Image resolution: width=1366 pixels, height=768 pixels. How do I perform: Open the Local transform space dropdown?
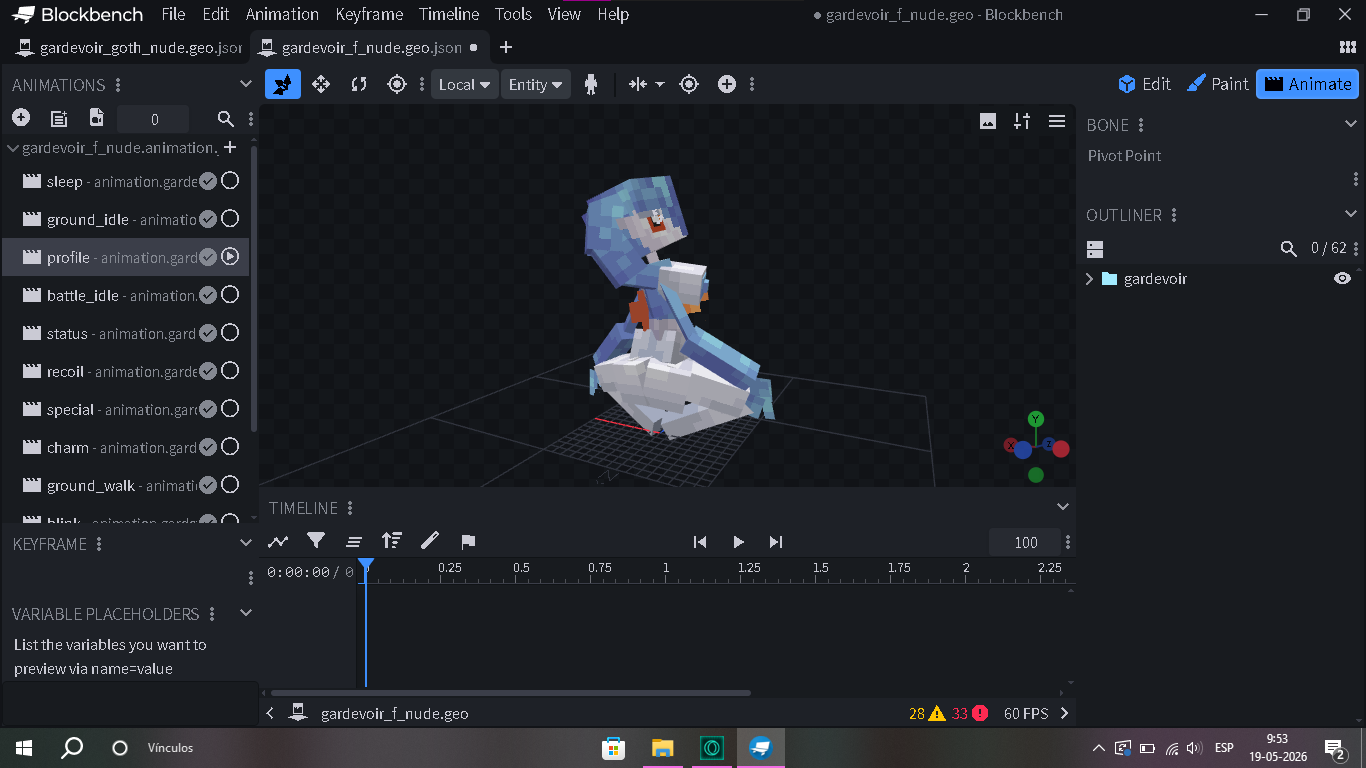coord(465,84)
